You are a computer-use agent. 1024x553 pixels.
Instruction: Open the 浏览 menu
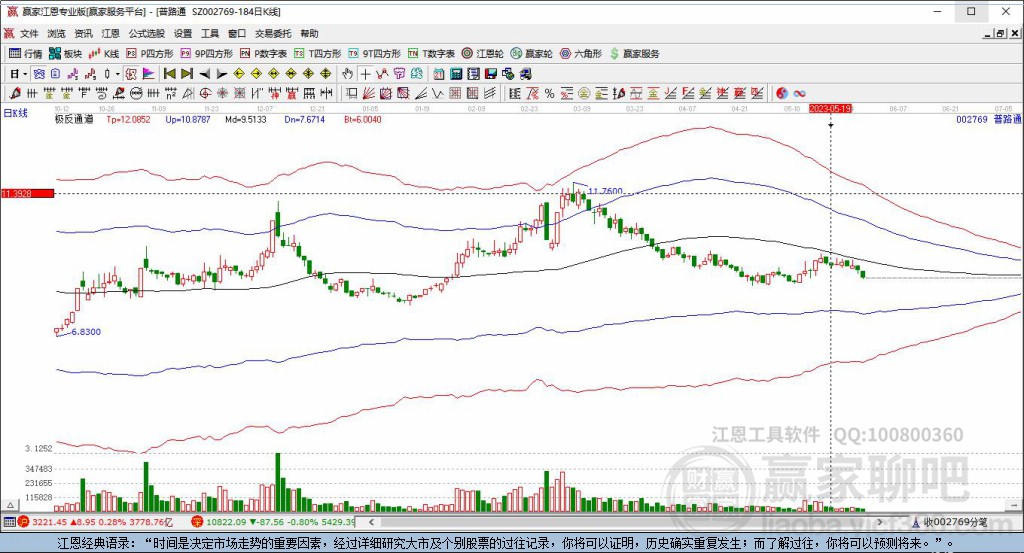click(x=56, y=33)
